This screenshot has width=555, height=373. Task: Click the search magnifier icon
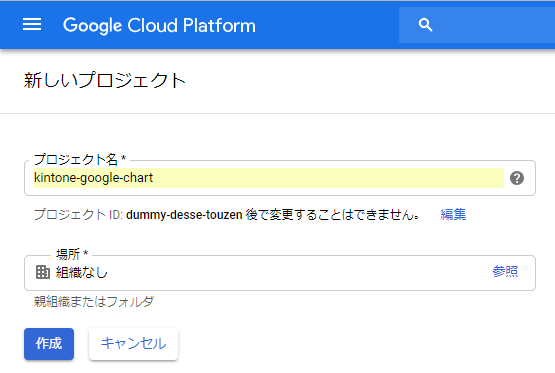tap(425, 25)
